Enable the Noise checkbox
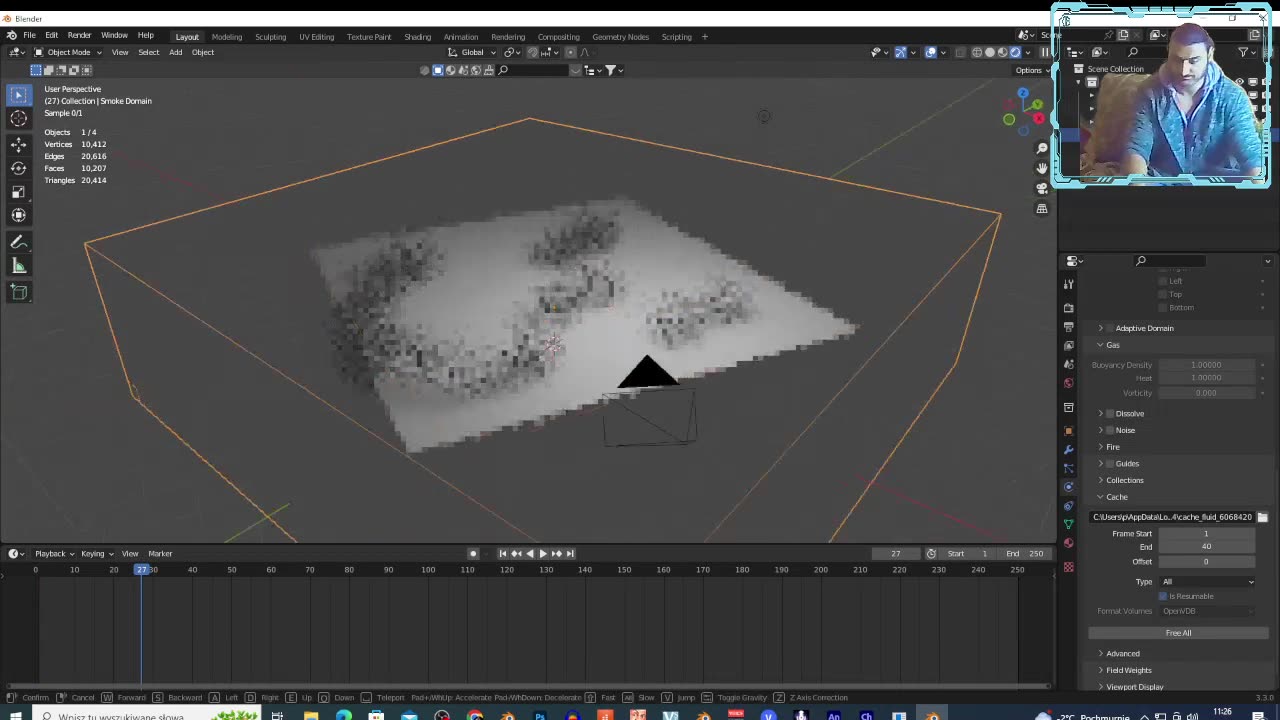 (1109, 430)
